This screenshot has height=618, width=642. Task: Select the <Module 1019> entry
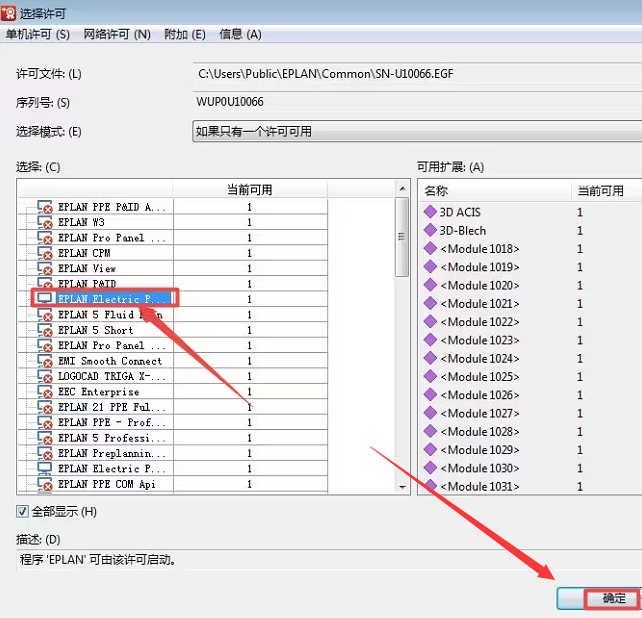(x=479, y=267)
